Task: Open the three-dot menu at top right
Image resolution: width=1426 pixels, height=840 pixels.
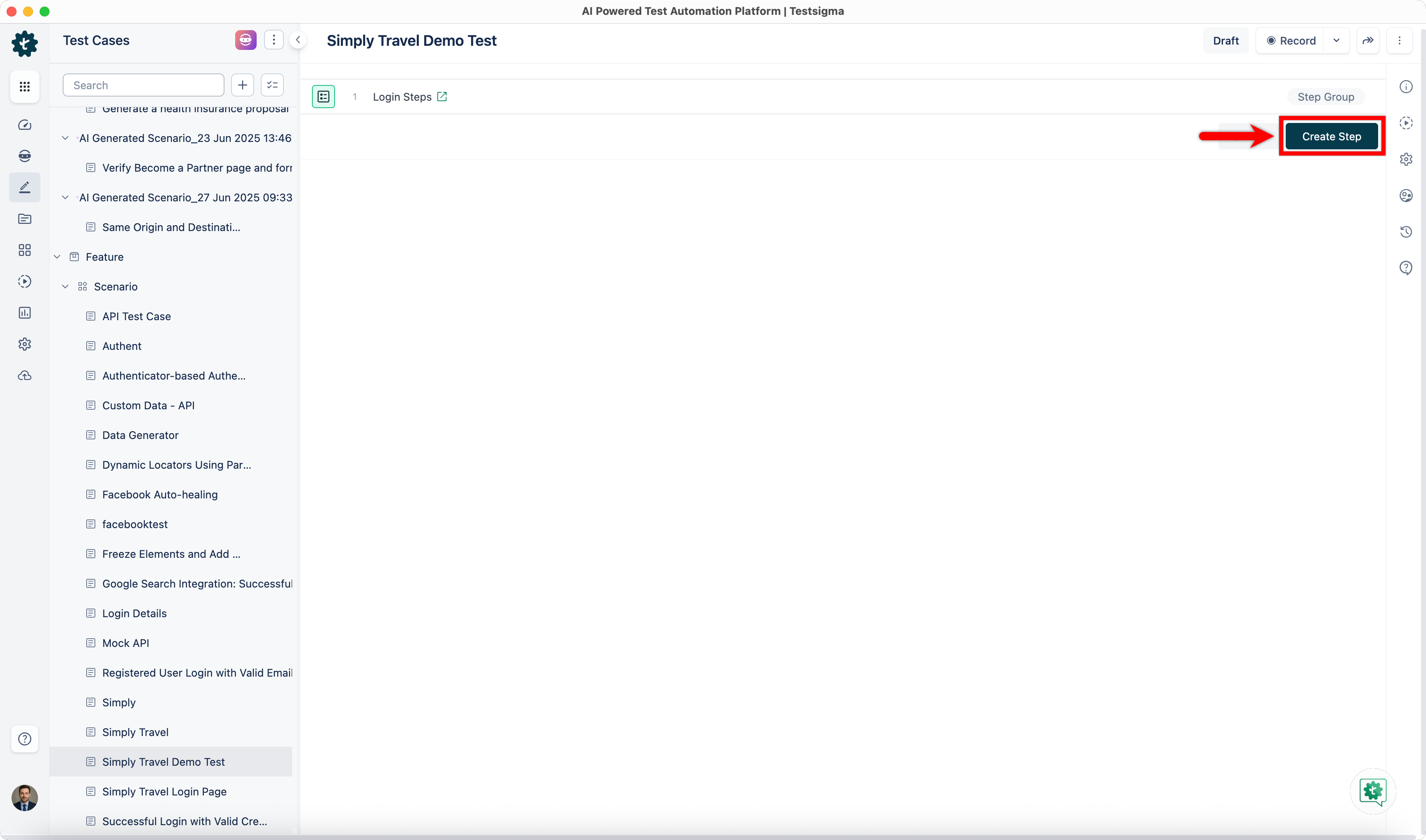Action: tap(1399, 41)
